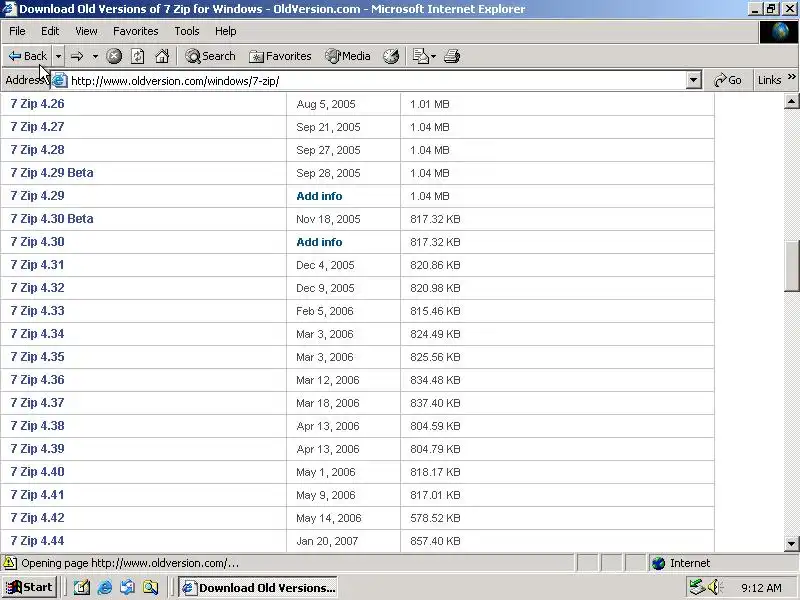Viewport: 800px width, 600px height.
Task: Open the Help menu
Action: pos(226,31)
